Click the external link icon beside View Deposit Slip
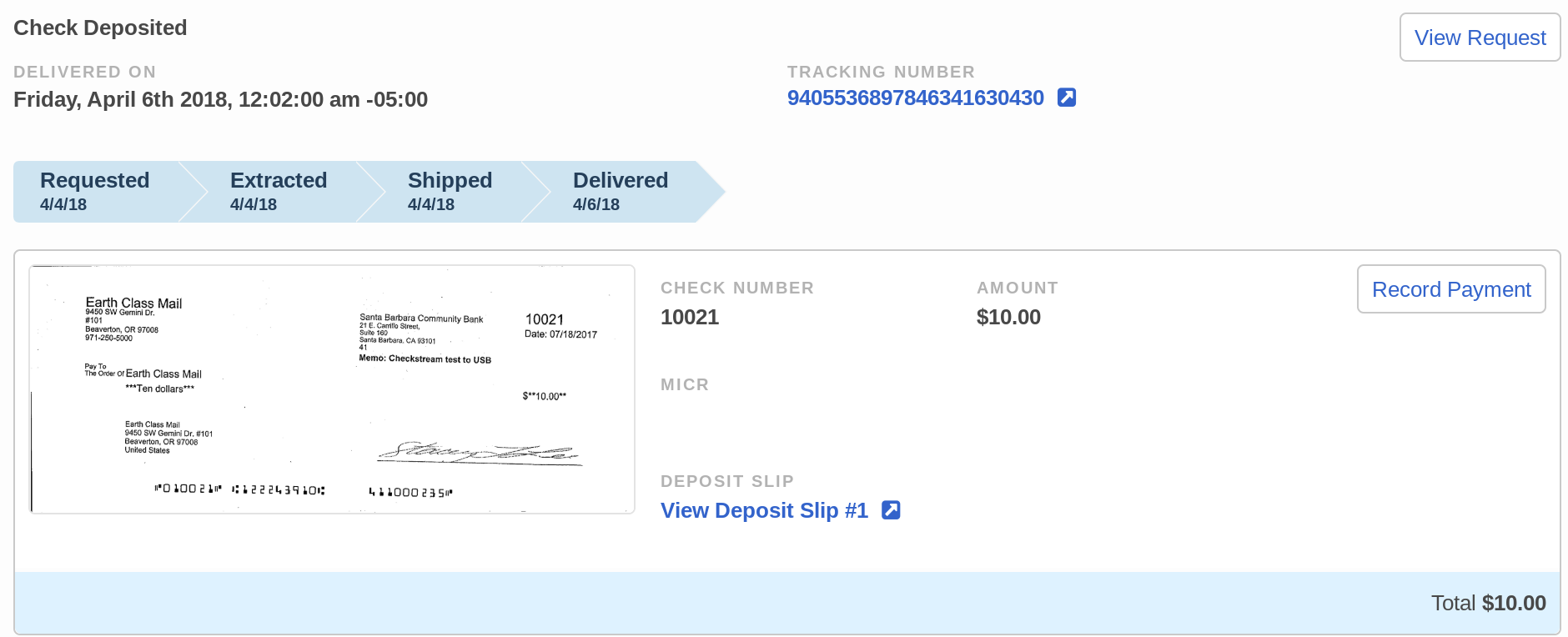1568x637 pixels. tap(891, 509)
